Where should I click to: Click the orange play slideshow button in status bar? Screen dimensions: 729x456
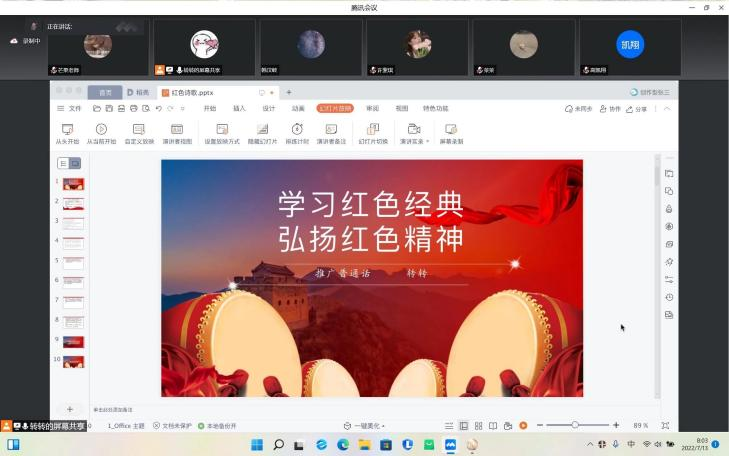tap(523, 425)
